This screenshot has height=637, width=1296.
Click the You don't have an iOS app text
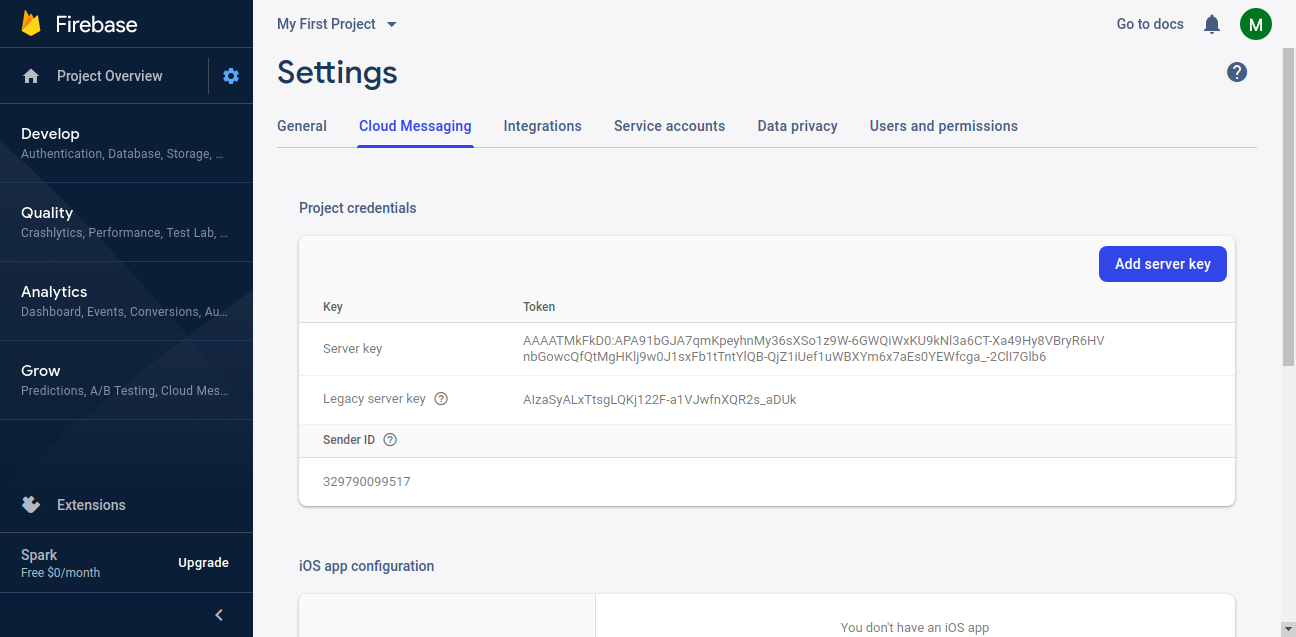click(915, 628)
